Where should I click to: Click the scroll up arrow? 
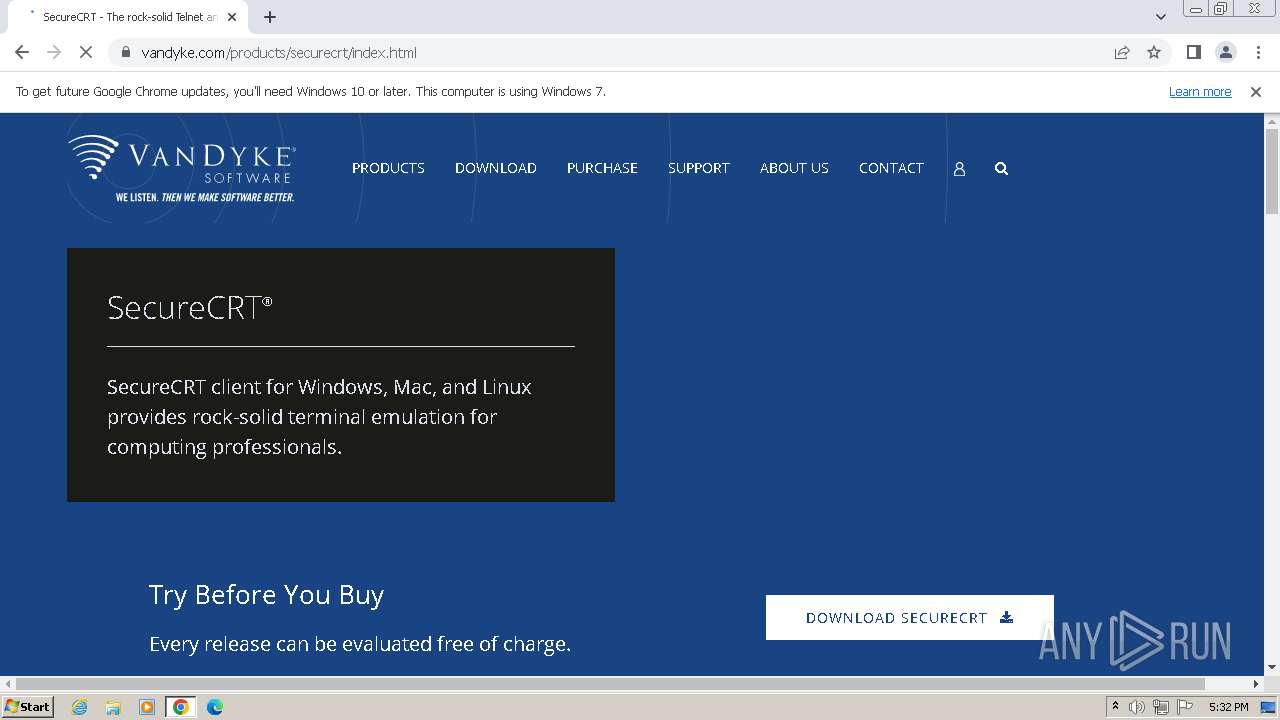click(1272, 121)
